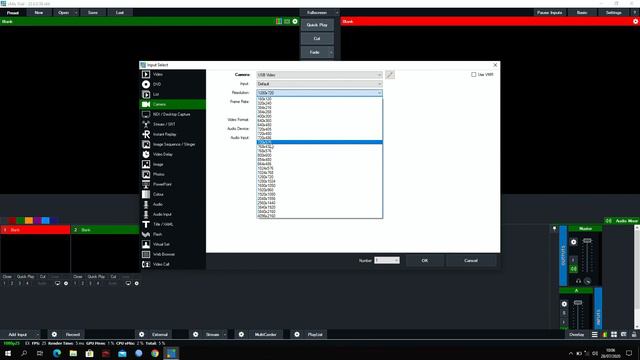Toggle overlay 3 on input 2
Screen dimensions: 640x360
pyautogui.click(x=90, y=283)
